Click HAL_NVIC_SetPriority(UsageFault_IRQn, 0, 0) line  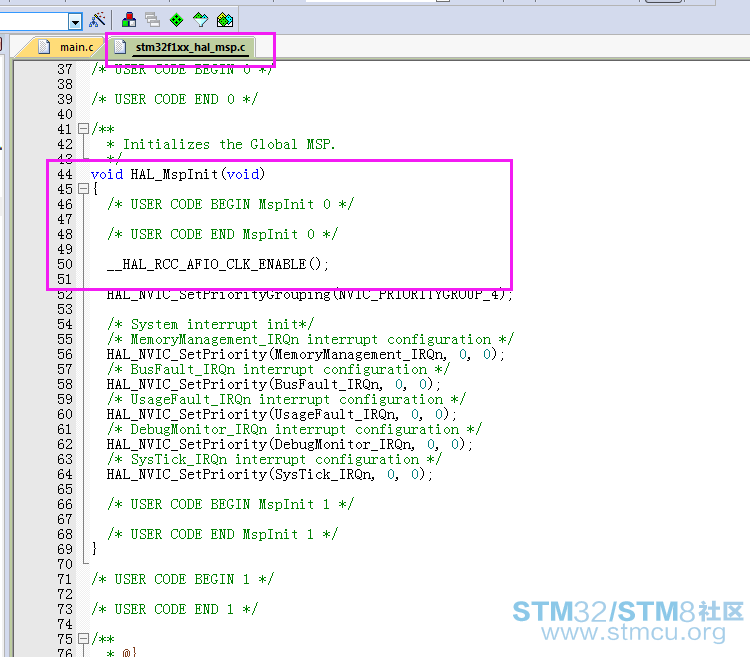(x=282, y=415)
